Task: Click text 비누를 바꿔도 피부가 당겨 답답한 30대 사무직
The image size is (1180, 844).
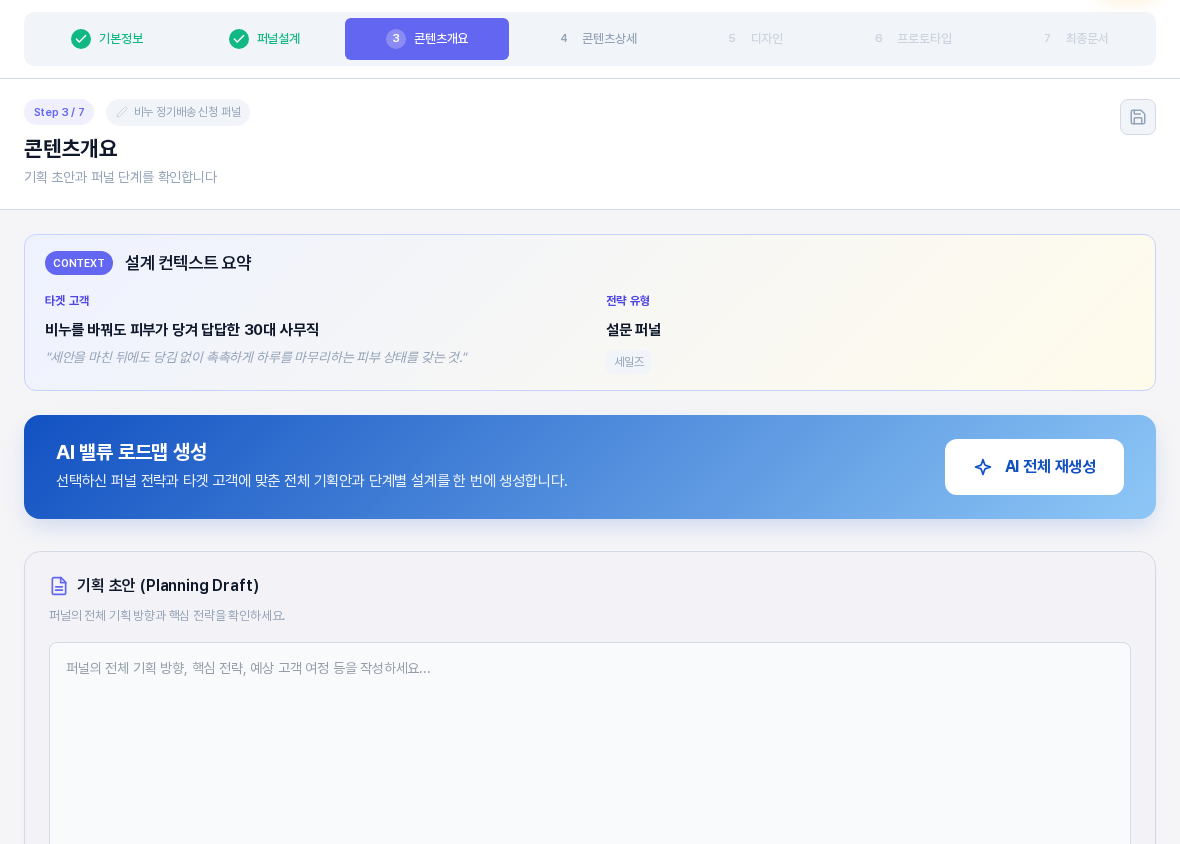Action: 182,329
